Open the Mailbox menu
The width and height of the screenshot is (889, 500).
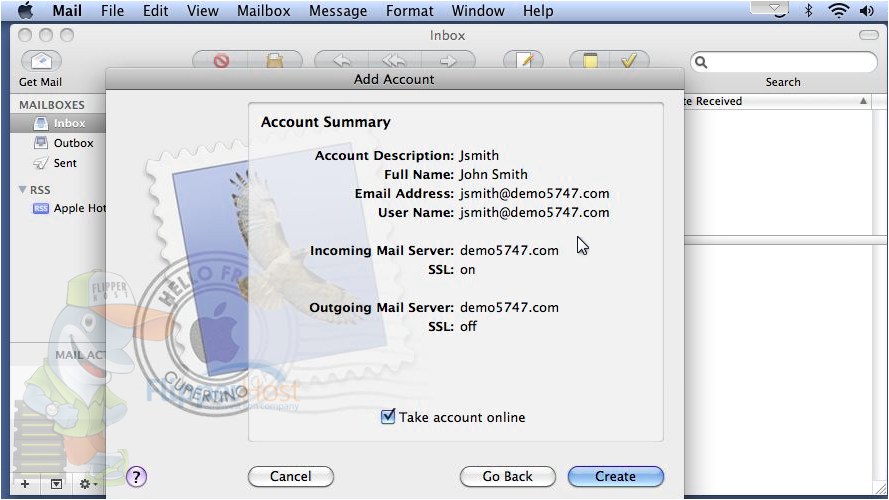(264, 10)
